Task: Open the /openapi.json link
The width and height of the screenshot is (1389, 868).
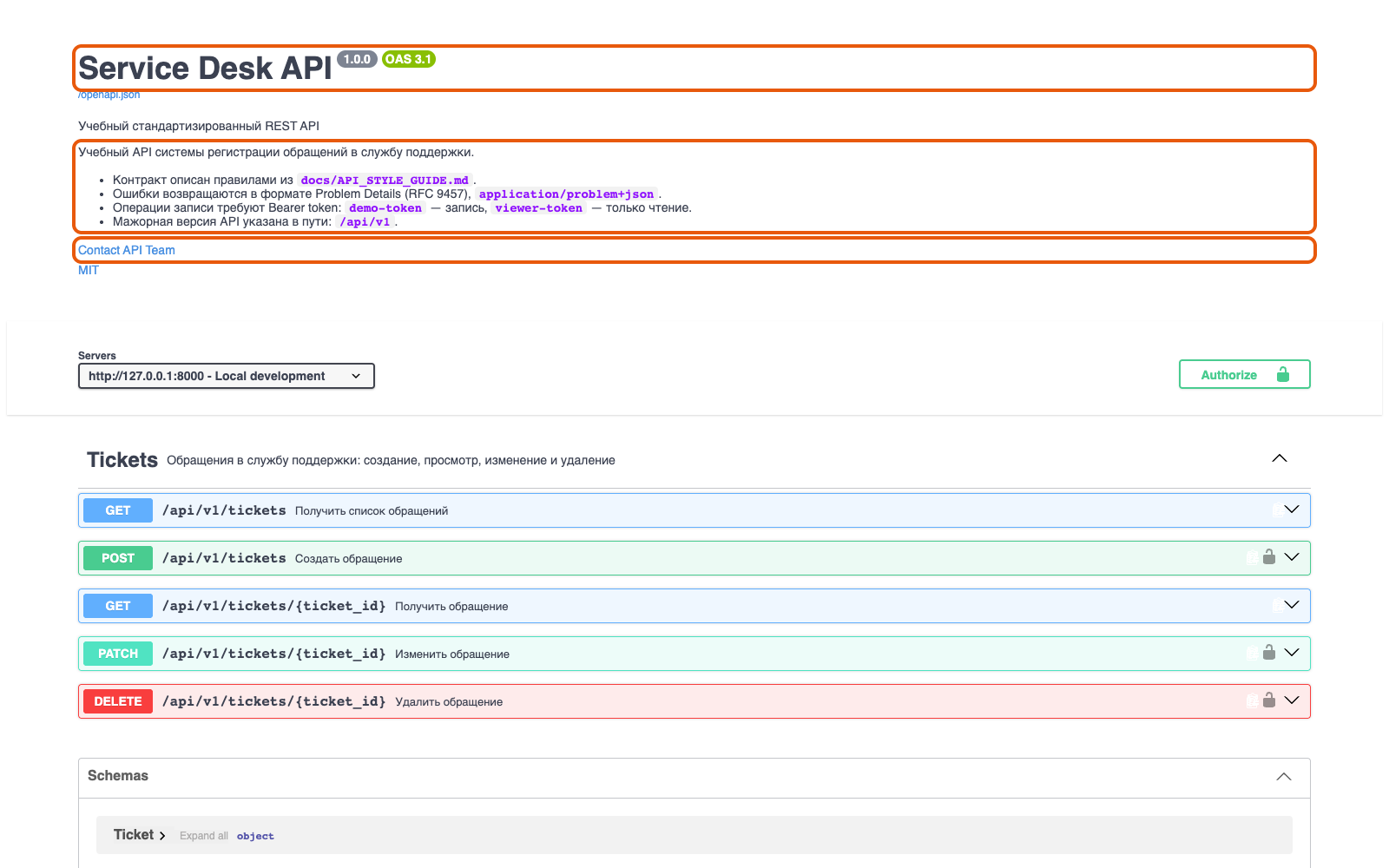Action: click(x=109, y=95)
